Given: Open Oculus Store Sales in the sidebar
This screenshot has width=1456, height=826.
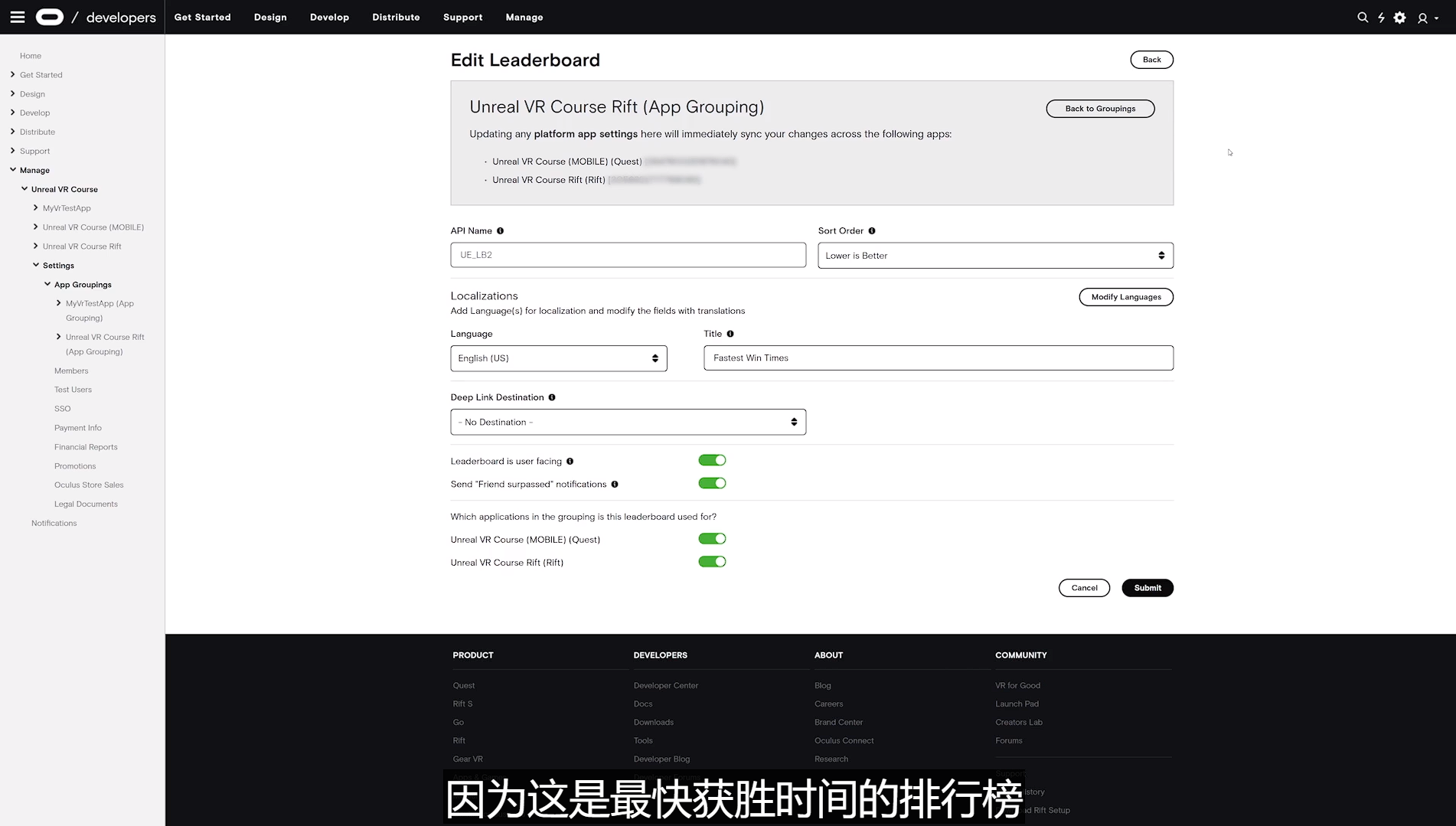Looking at the screenshot, I should pos(89,485).
